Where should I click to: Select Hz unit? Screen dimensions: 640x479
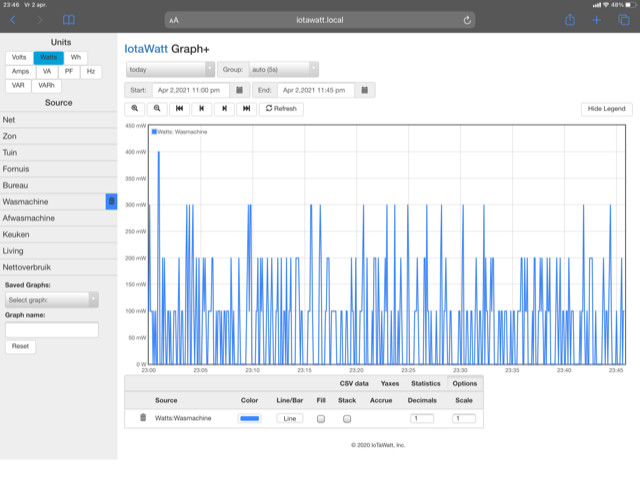point(91,71)
